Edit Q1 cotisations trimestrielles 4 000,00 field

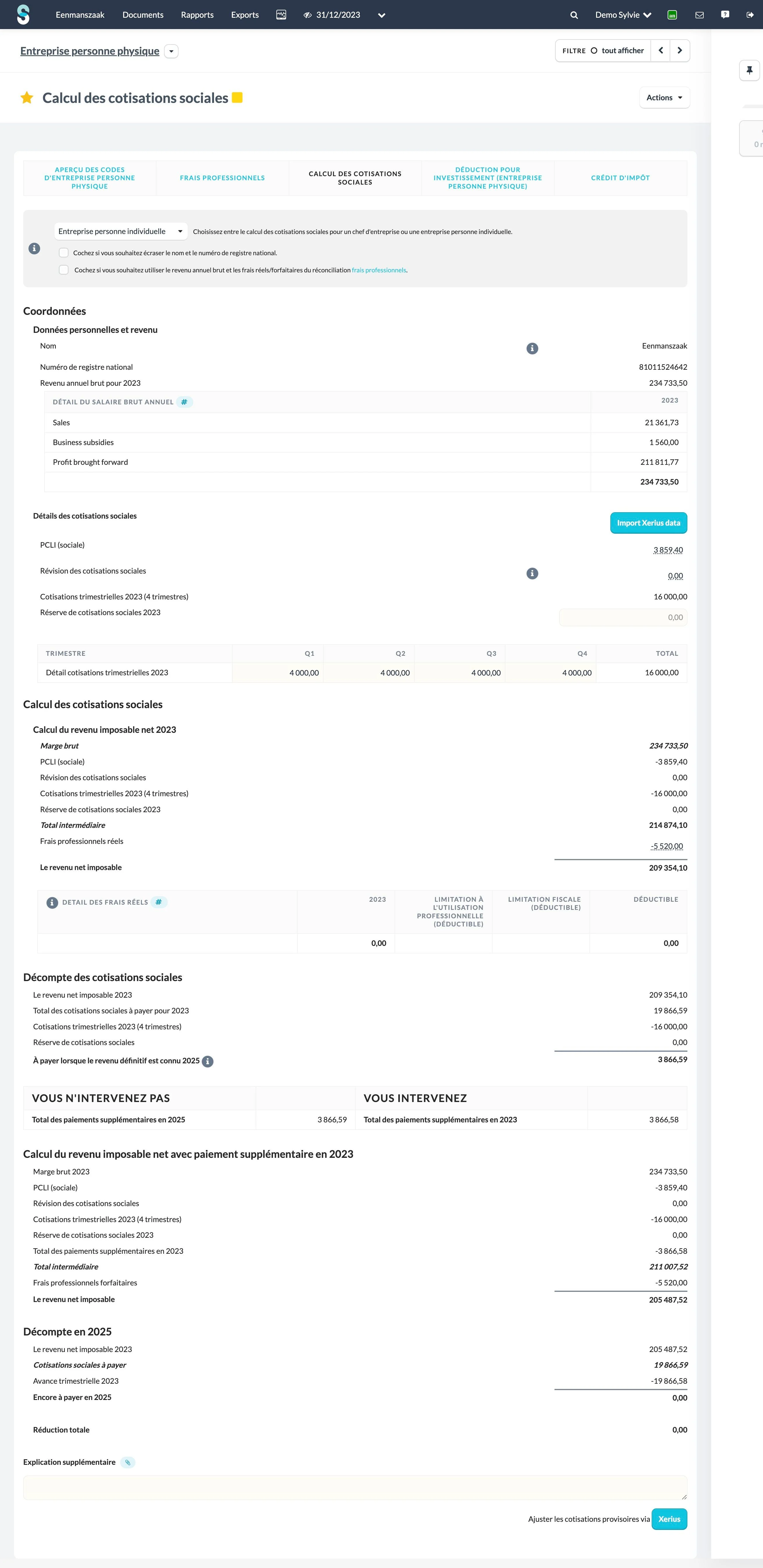tap(278, 673)
